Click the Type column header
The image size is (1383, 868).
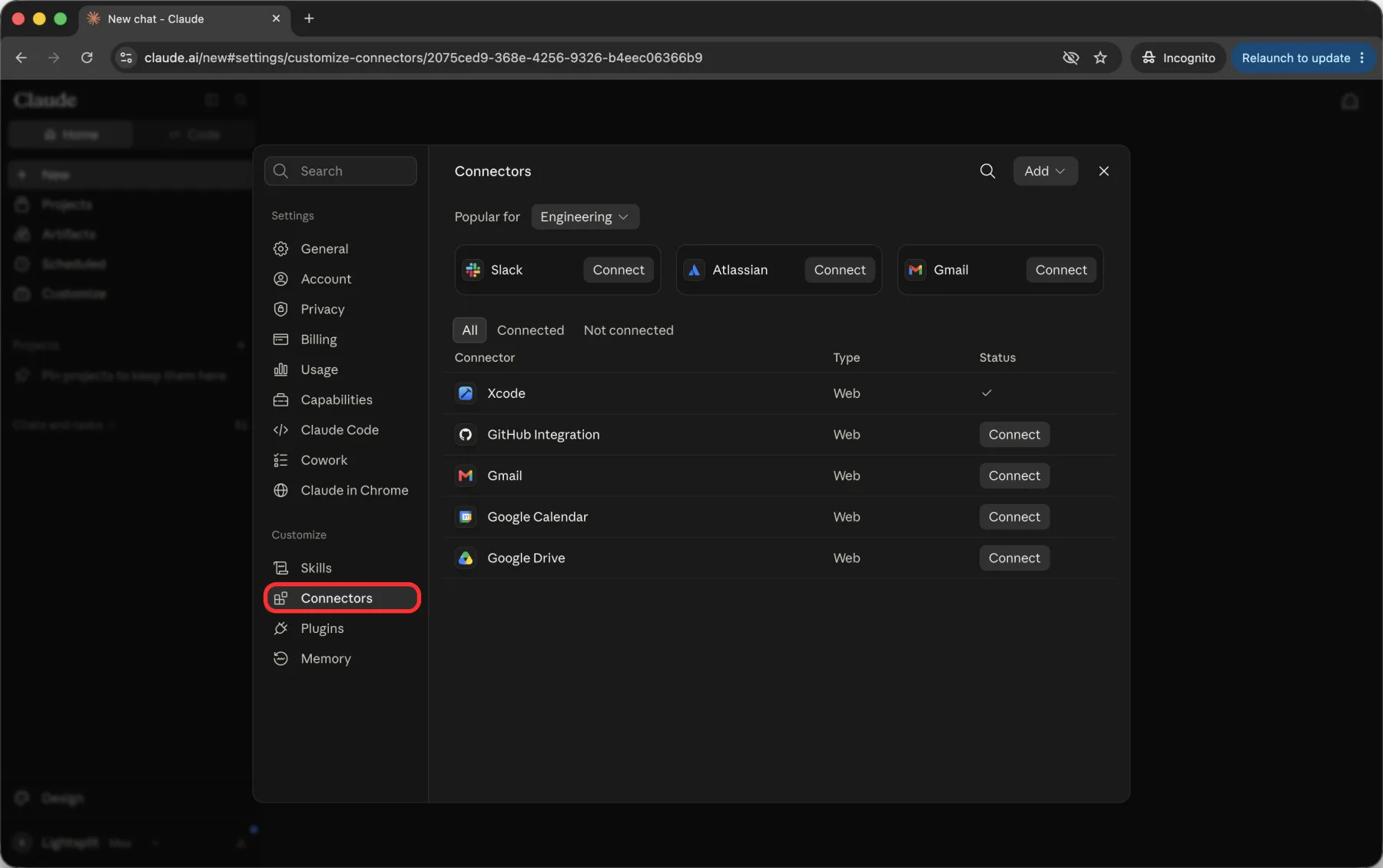pos(847,358)
